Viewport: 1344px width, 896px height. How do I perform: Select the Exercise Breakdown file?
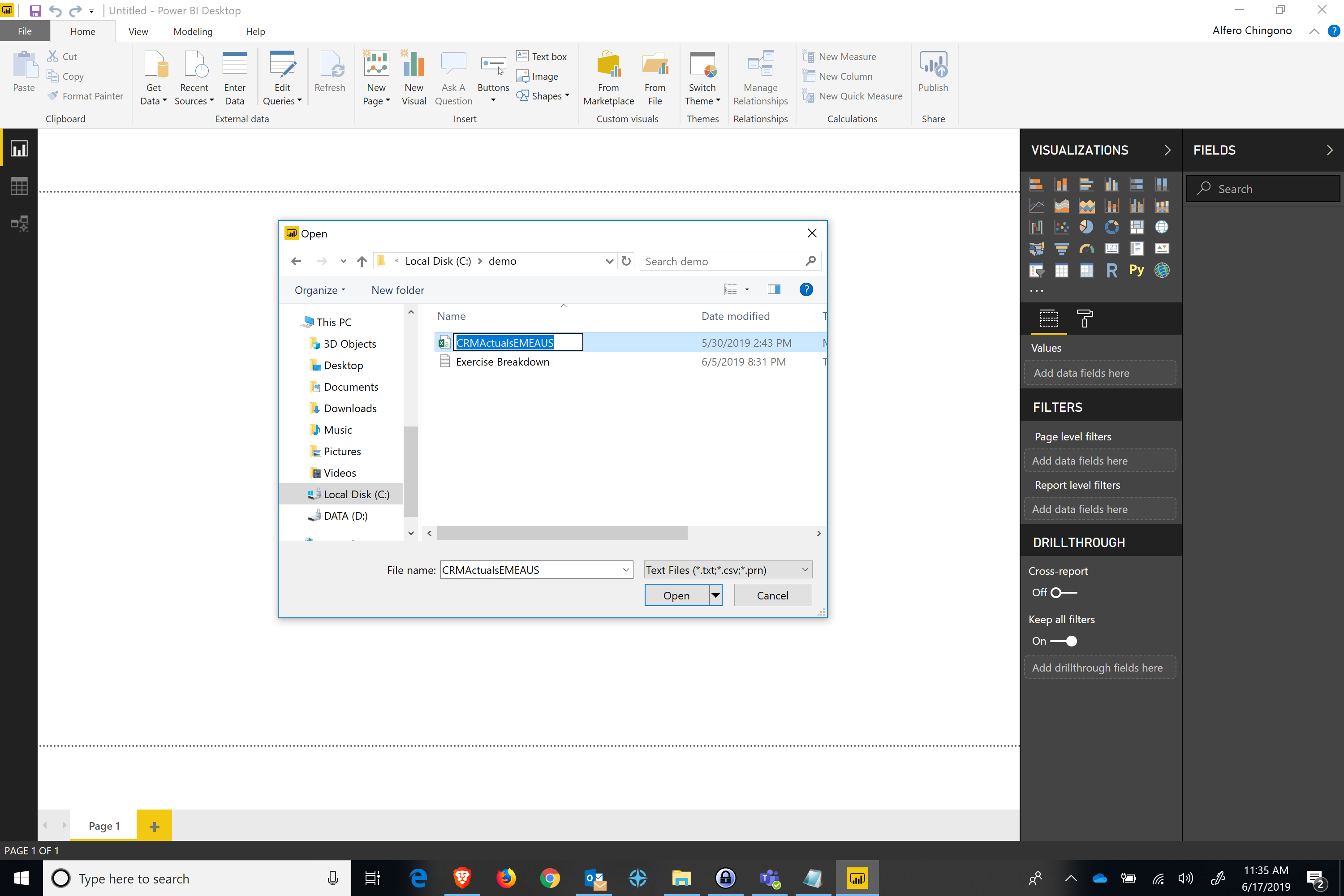(503, 362)
